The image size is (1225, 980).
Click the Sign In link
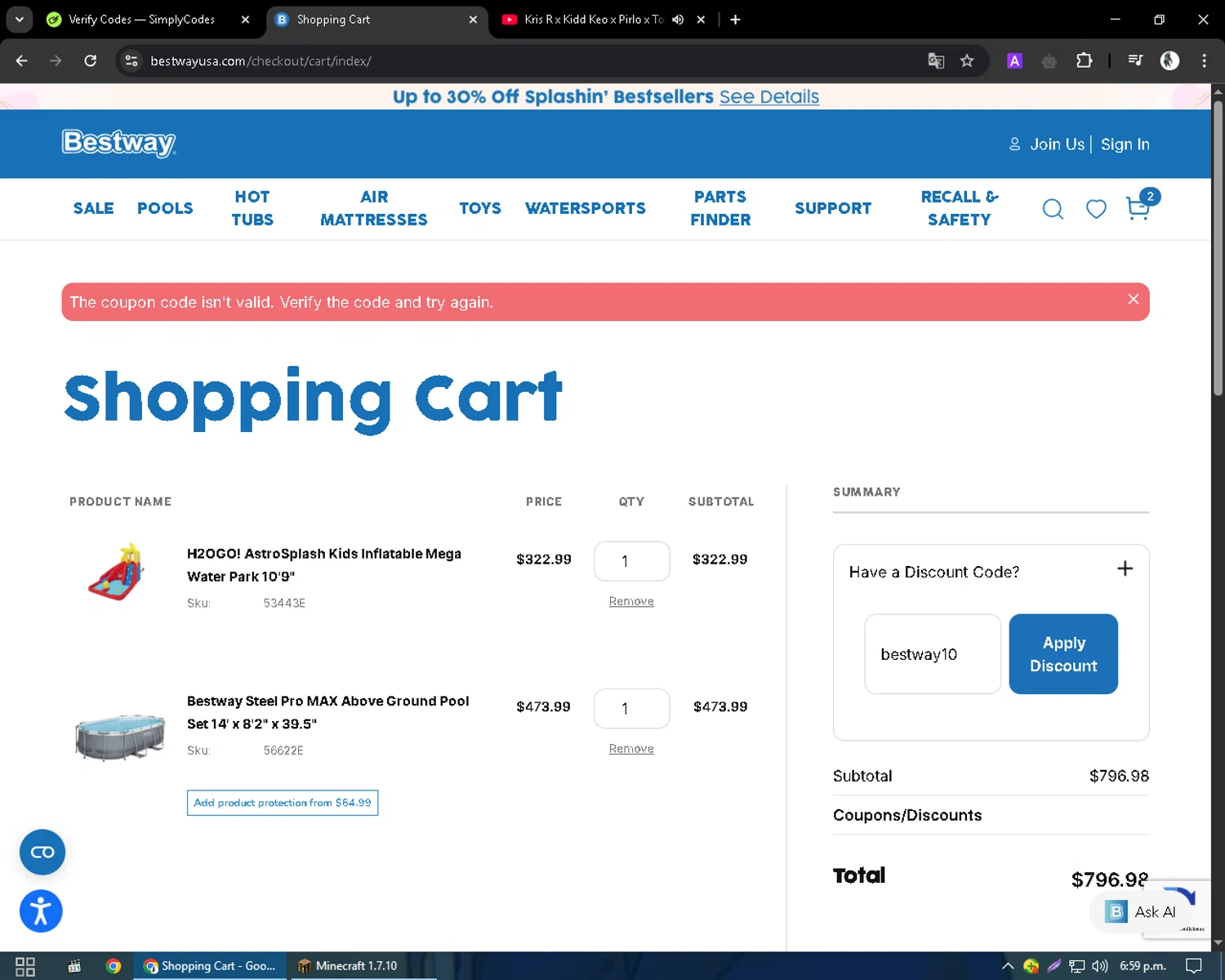click(x=1125, y=144)
